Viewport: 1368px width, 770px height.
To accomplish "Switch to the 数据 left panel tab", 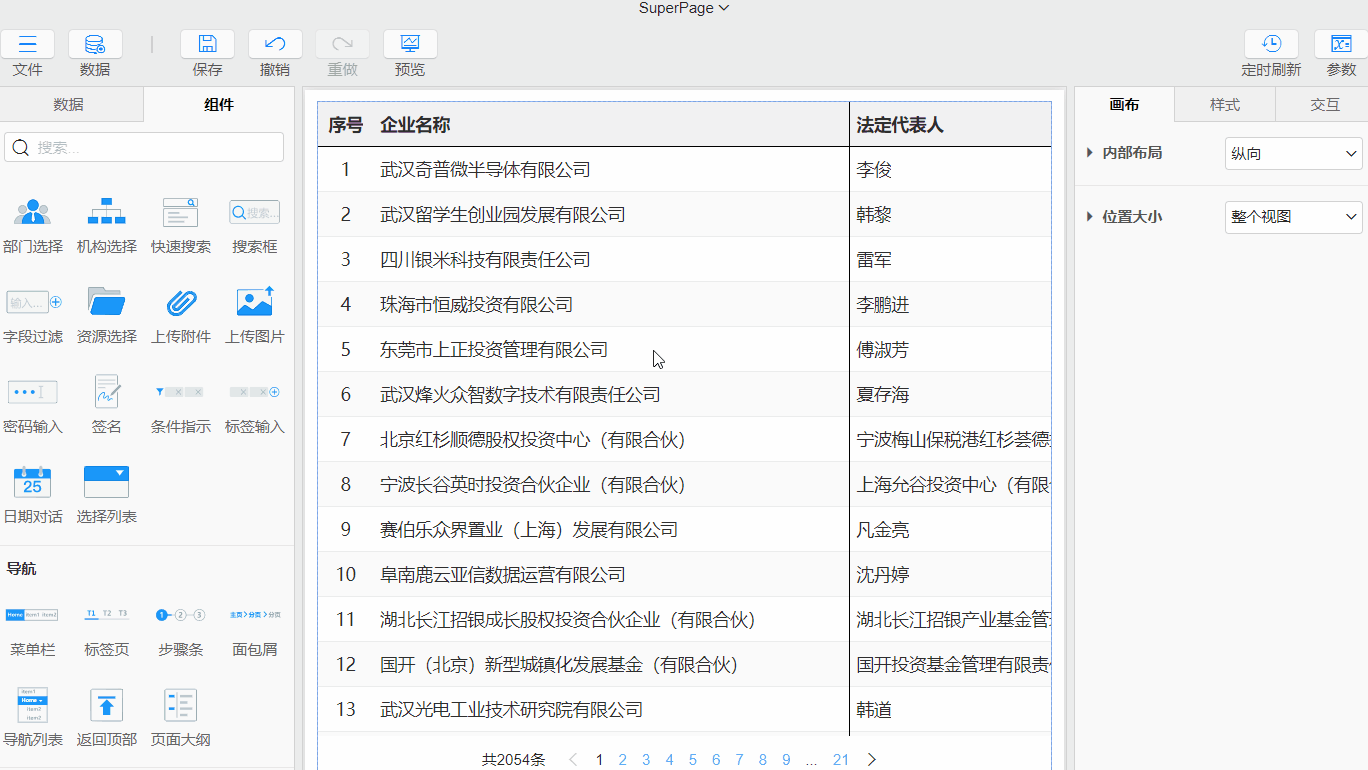I will 69,105.
